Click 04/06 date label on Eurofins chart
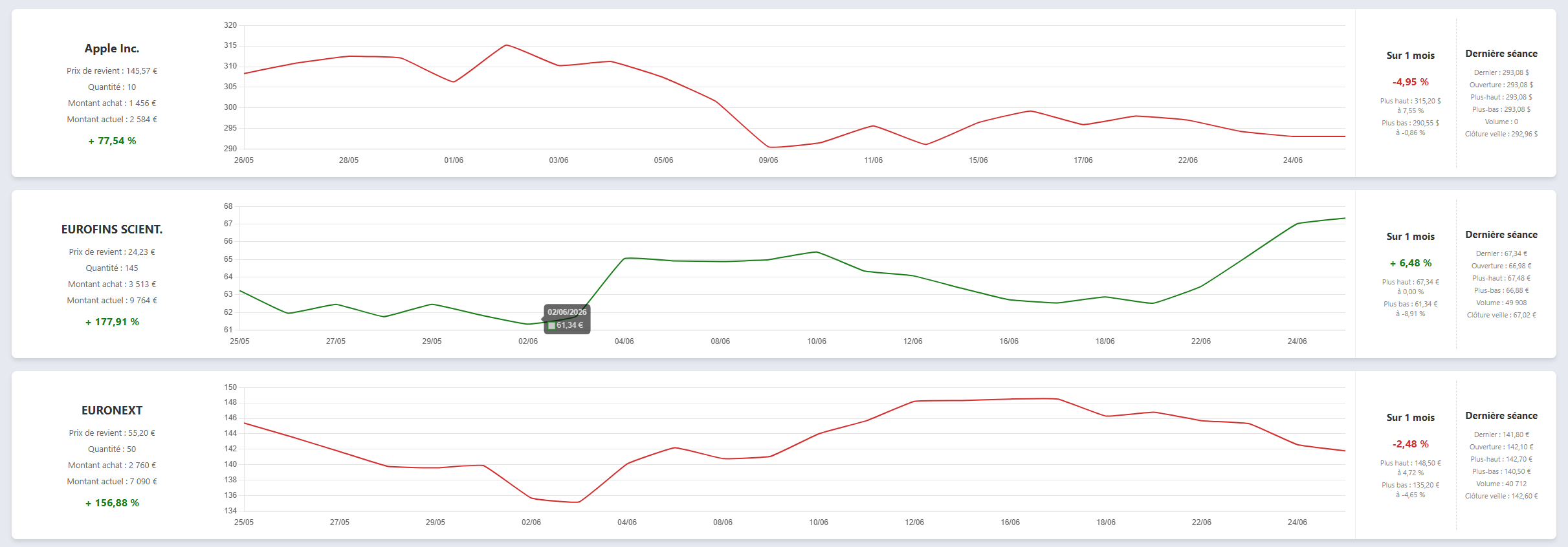Viewport: 1568px width, 547px height. click(624, 341)
